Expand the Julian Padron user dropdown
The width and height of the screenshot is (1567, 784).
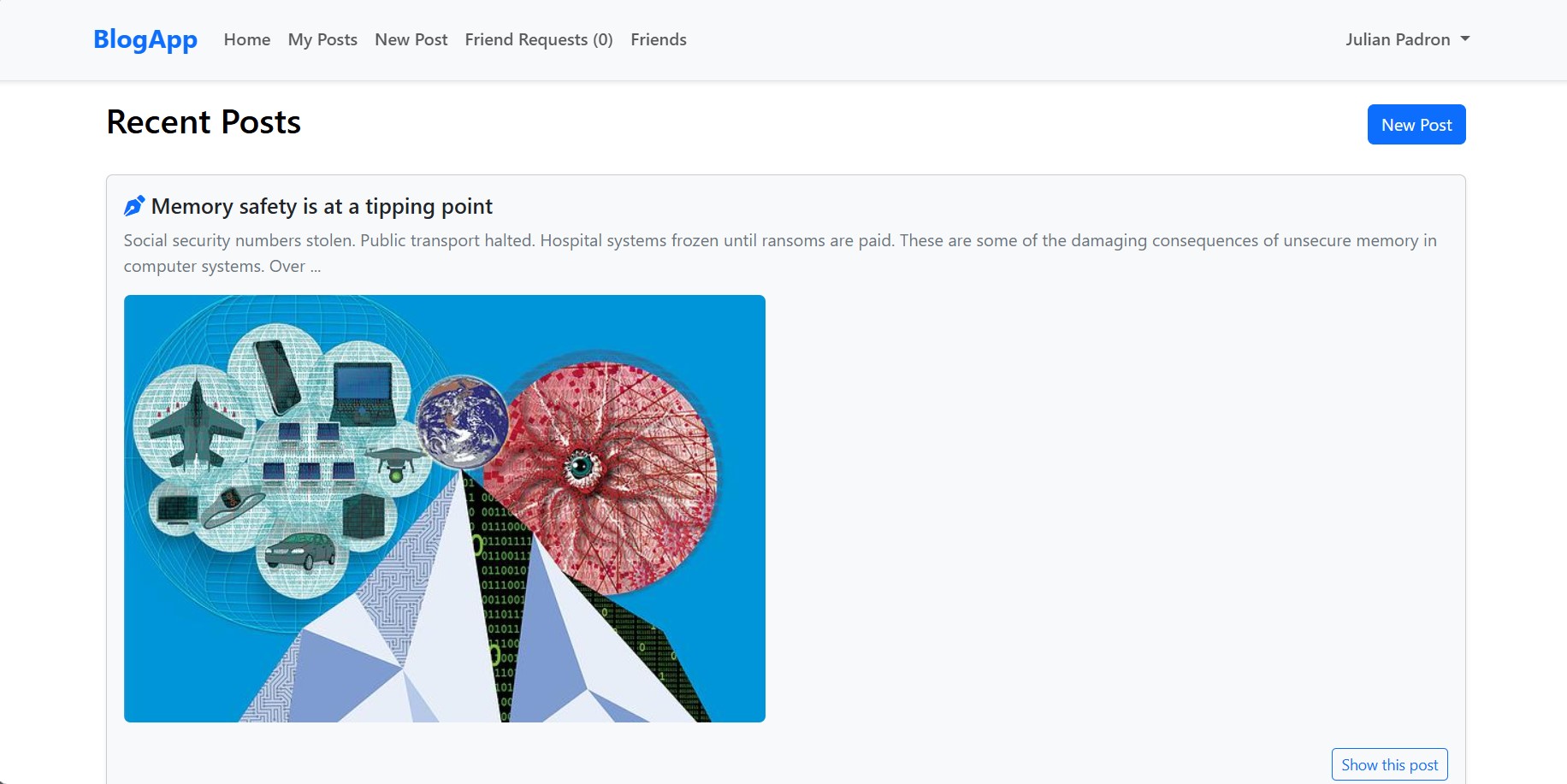coord(1408,39)
